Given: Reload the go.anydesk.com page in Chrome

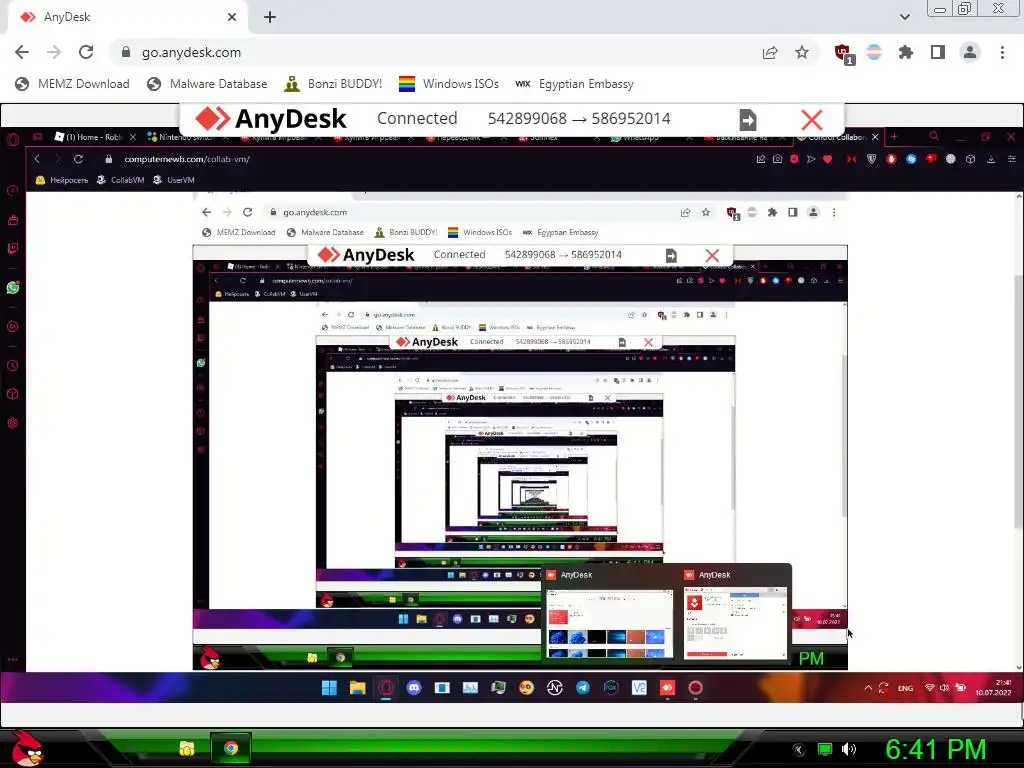Looking at the screenshot, I should click(86, 52).
